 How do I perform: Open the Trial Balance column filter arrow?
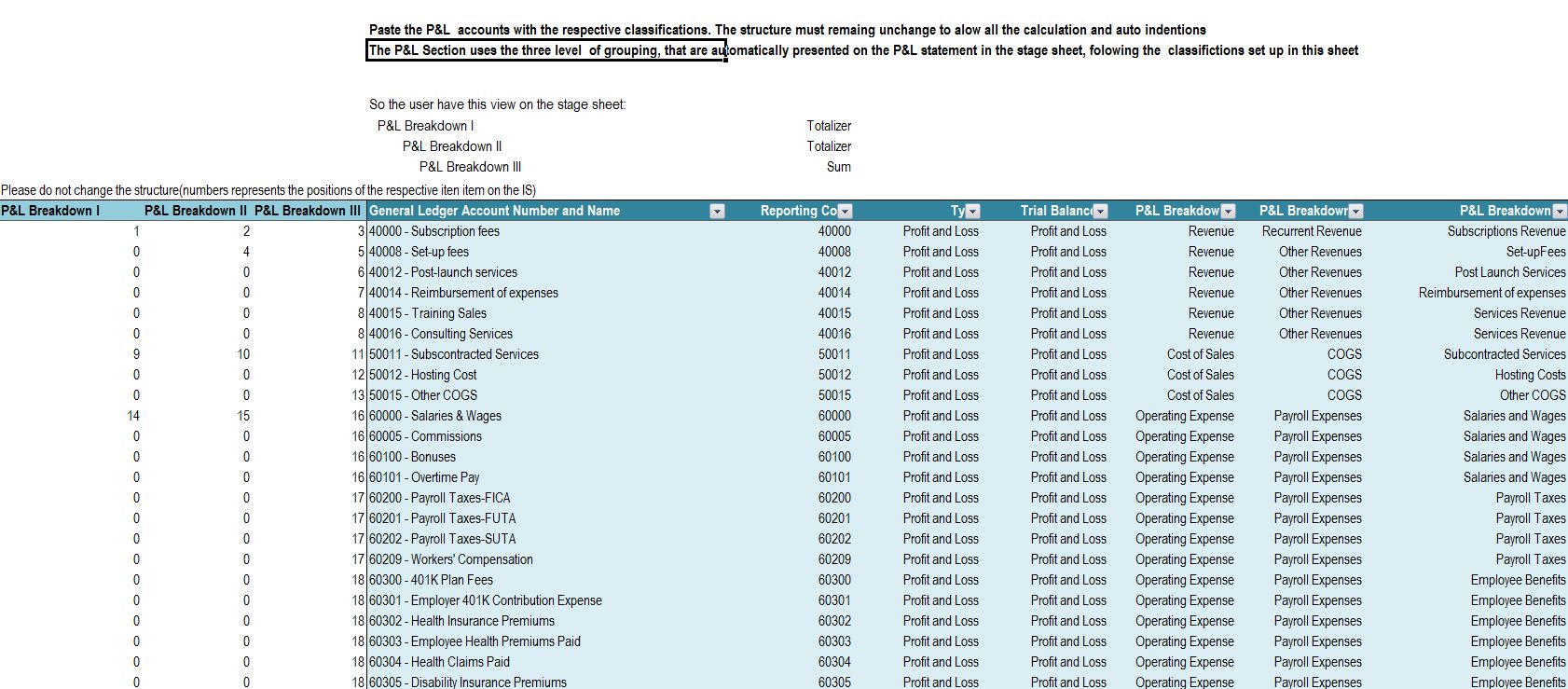click(1100, 212)
